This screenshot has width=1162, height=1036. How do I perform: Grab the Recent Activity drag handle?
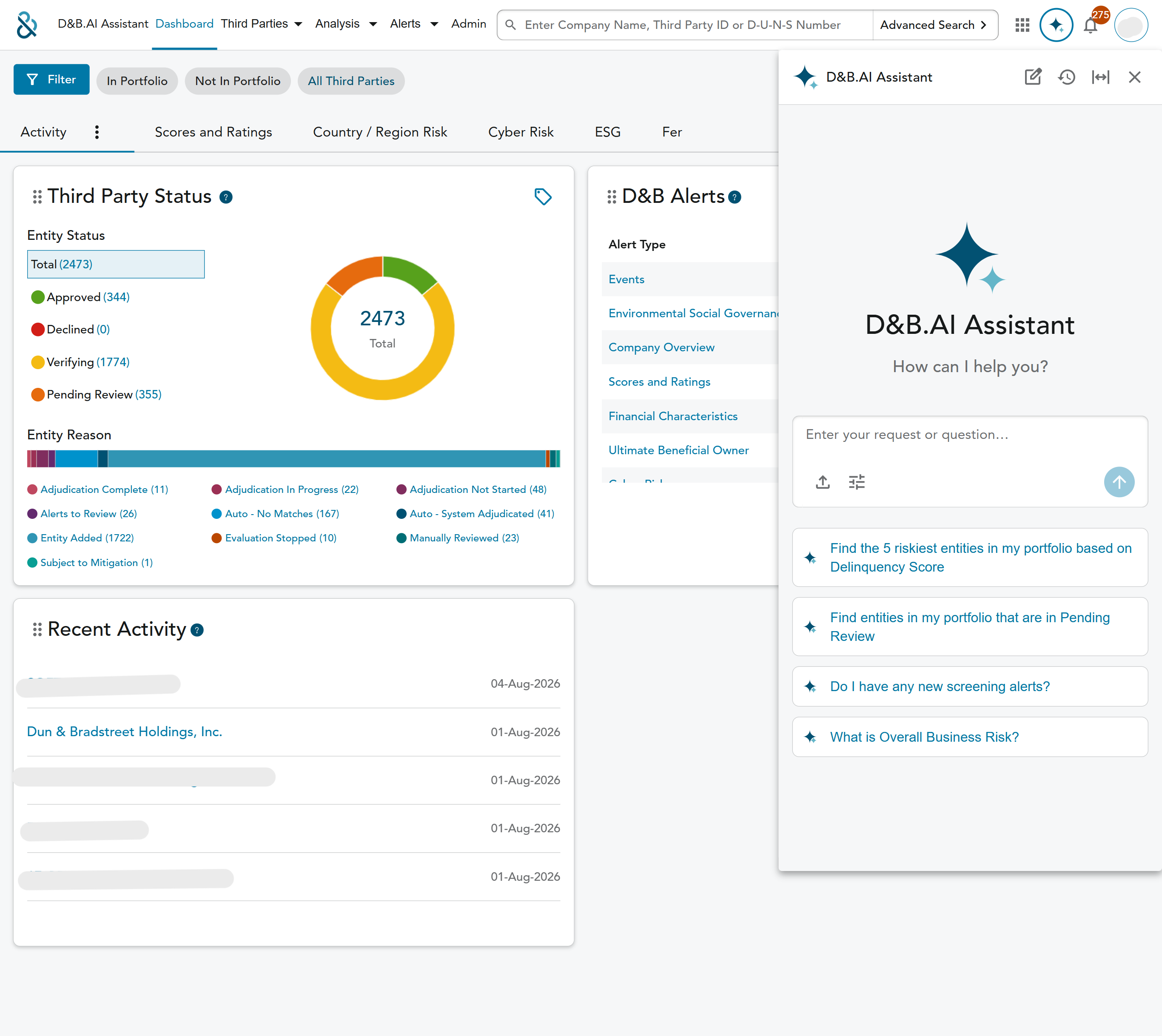click(x=37, y=629)
